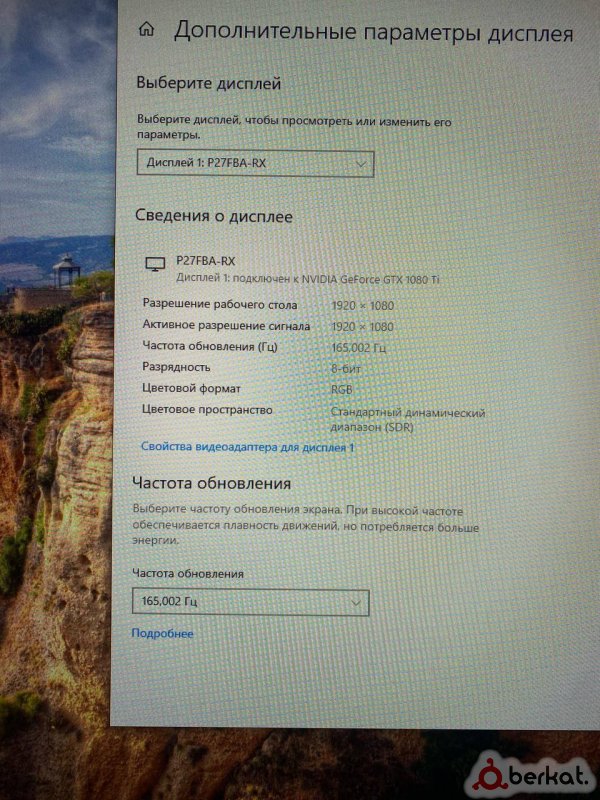
Task: Open the '165,002 Гц' refresh rate dropdown
Action: click(240, 602)
